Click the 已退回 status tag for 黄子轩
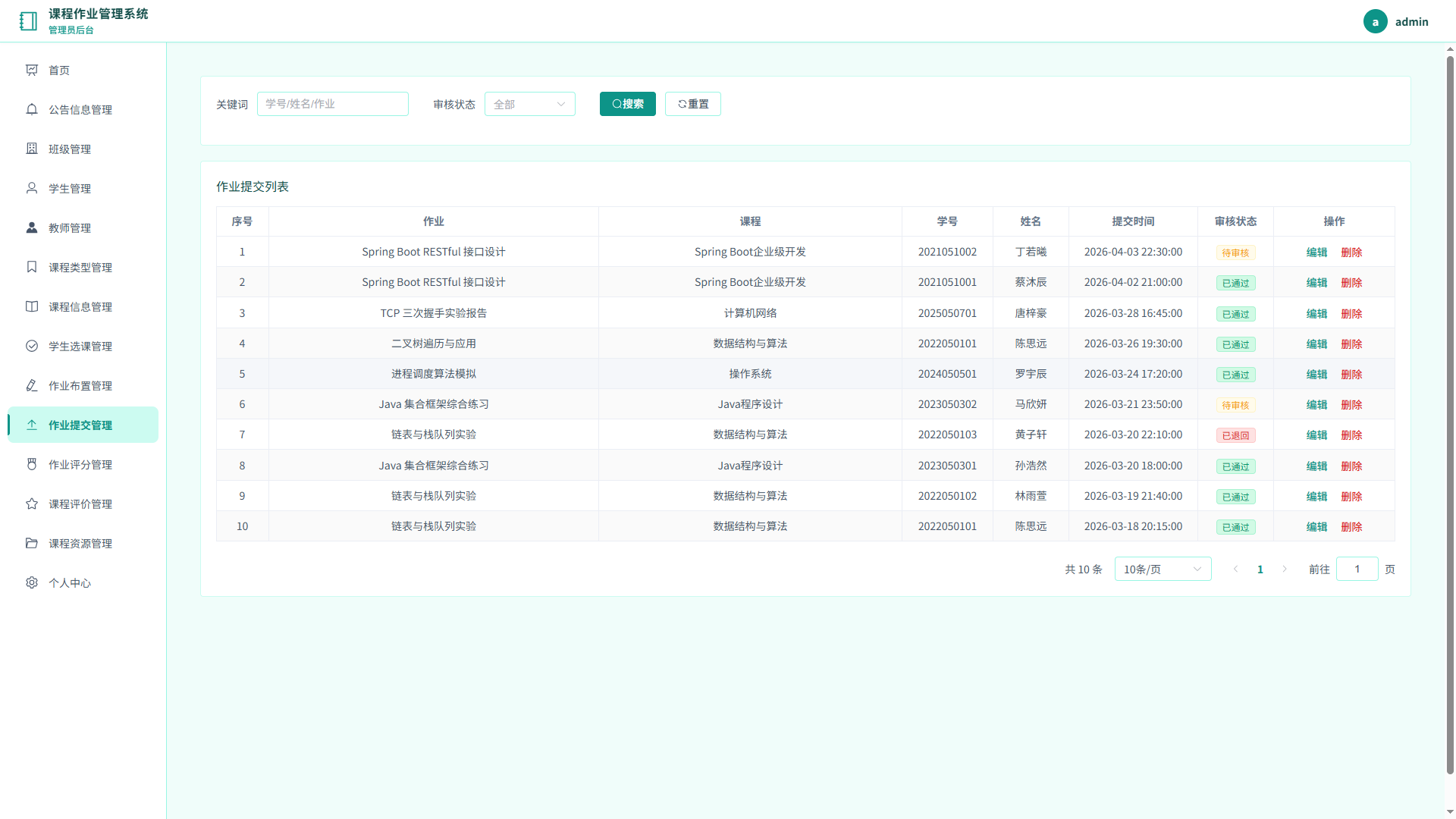Screen dimensions: 1456x819 pos(1235,435)
